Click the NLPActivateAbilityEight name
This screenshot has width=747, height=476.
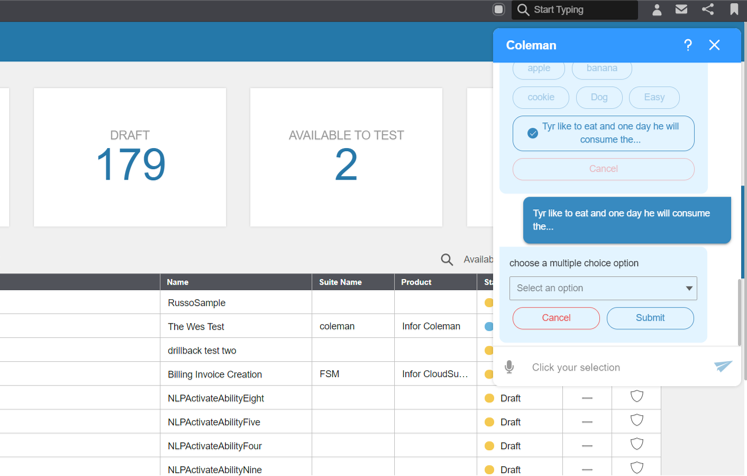[215, 398]
